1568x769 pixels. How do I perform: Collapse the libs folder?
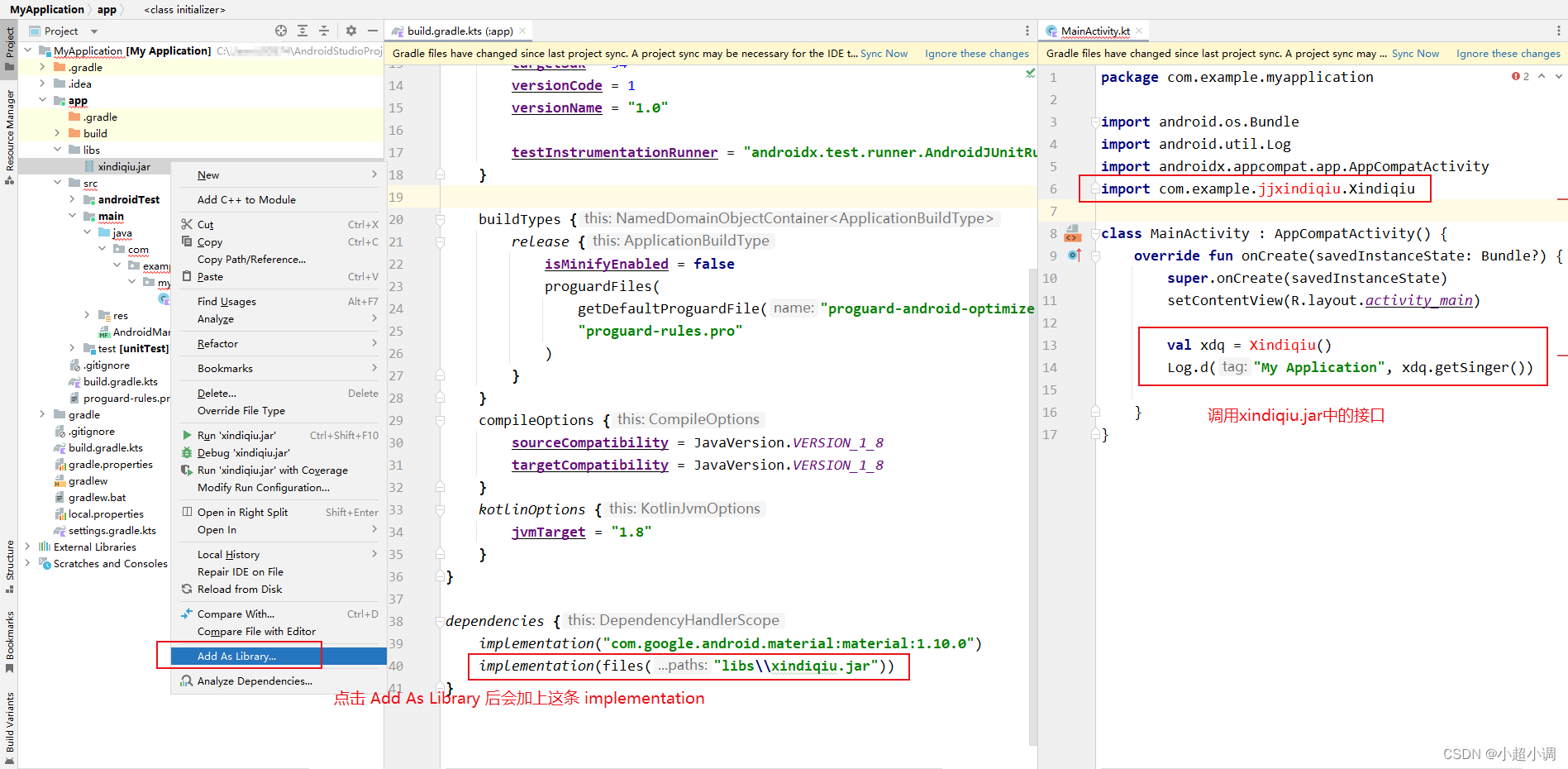tap(57, 150)
